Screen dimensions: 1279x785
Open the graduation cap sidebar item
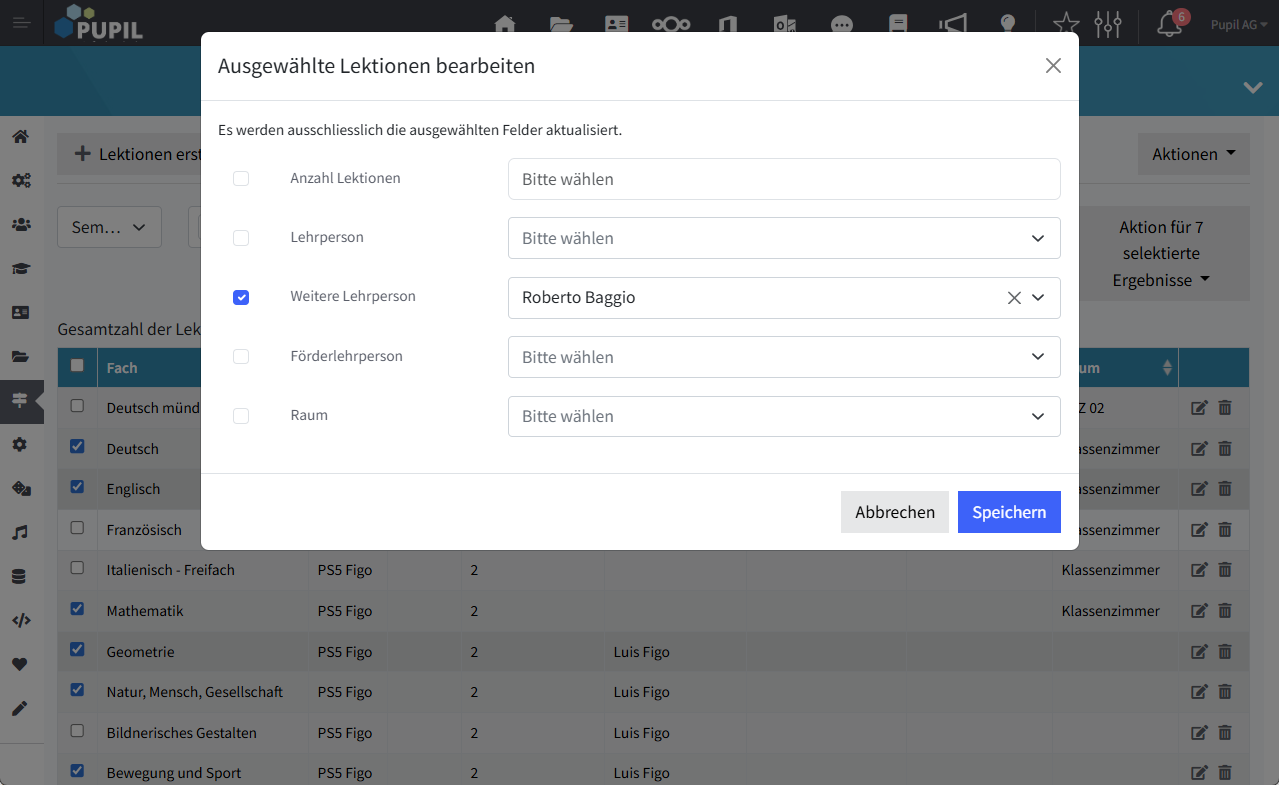click(20, 268)
